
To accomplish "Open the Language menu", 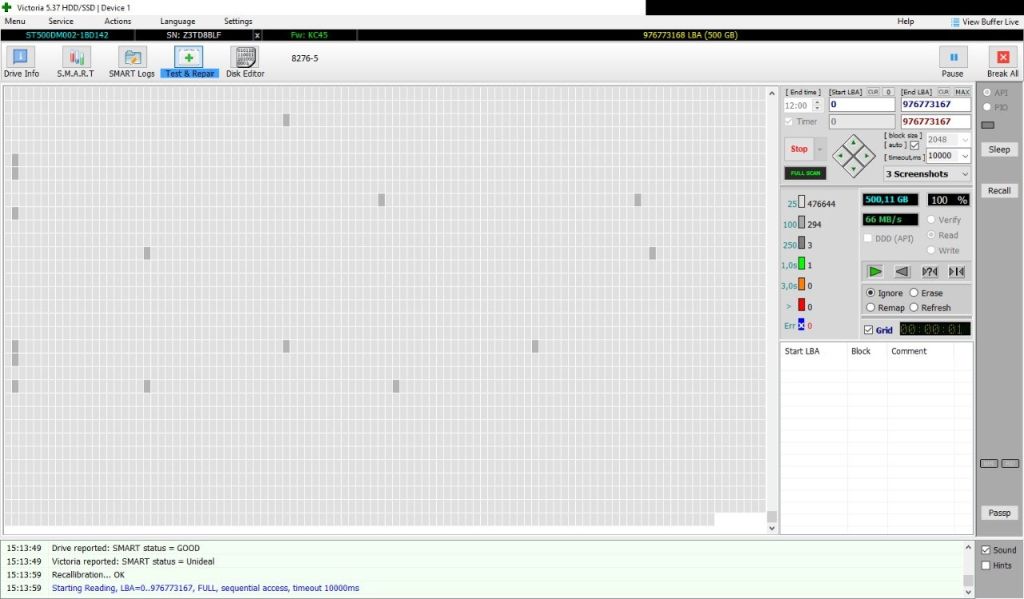I will pyautogui.click(x=178, y=21).
